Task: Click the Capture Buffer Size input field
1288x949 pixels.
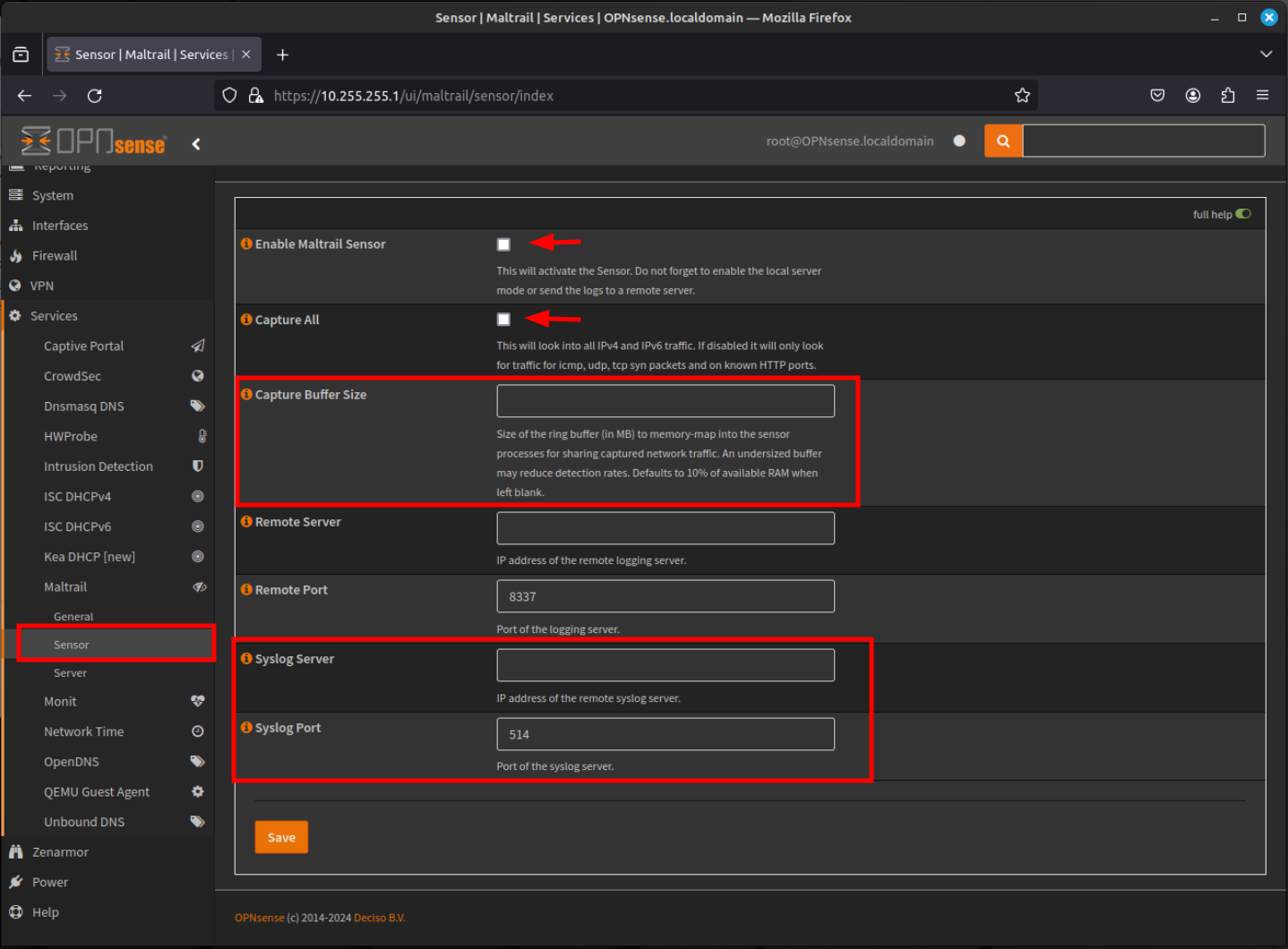Action: tap(665, 401)
